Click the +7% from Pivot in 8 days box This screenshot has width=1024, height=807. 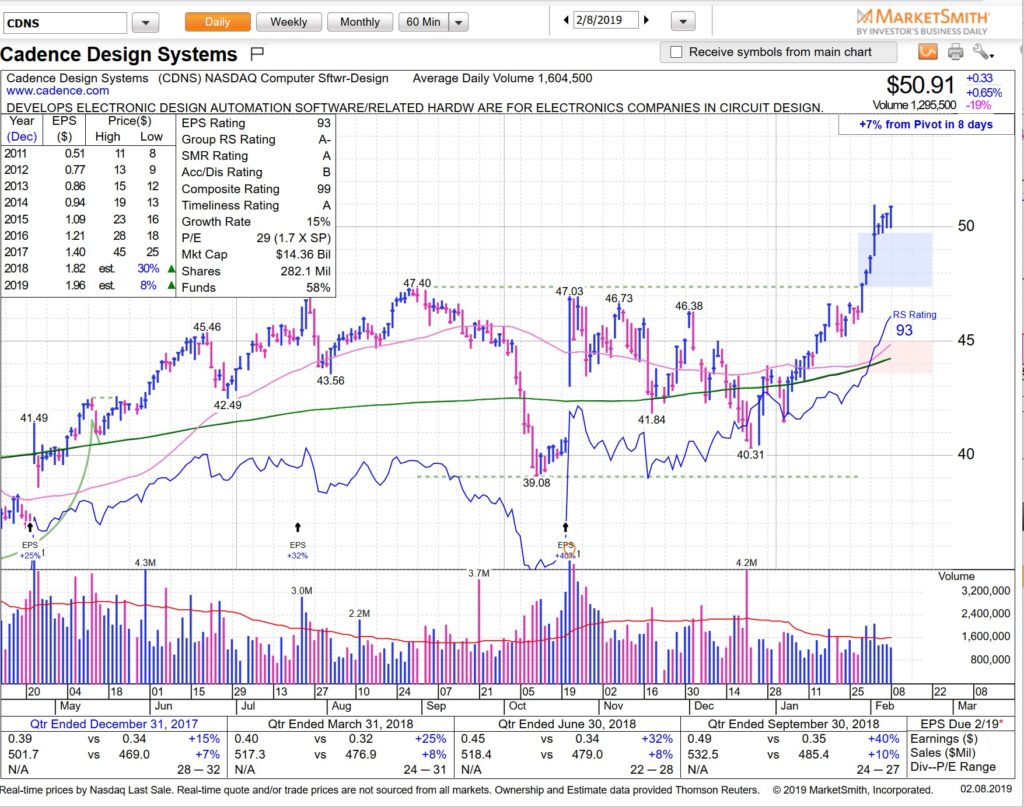pyautogui.click(x=925, y=124)
